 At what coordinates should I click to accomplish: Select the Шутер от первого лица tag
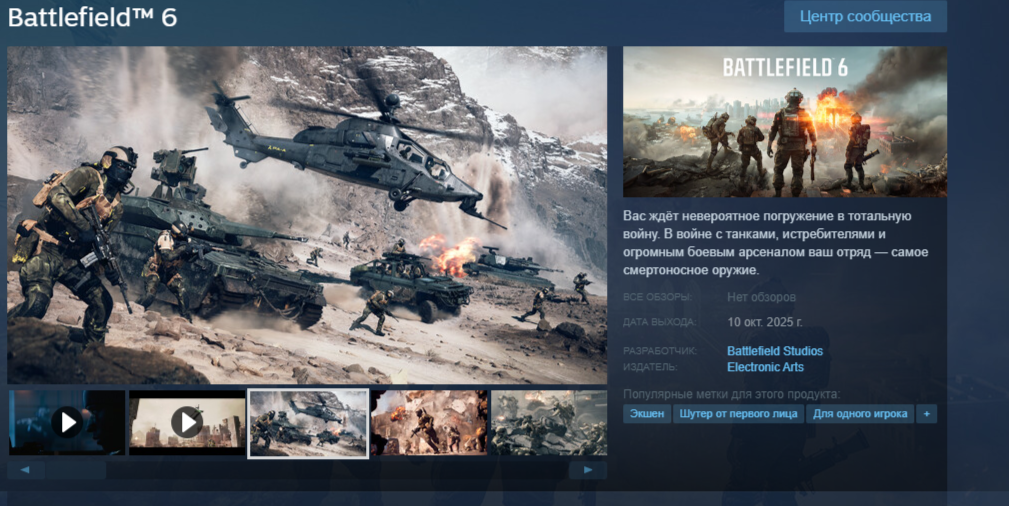(738, 413)
